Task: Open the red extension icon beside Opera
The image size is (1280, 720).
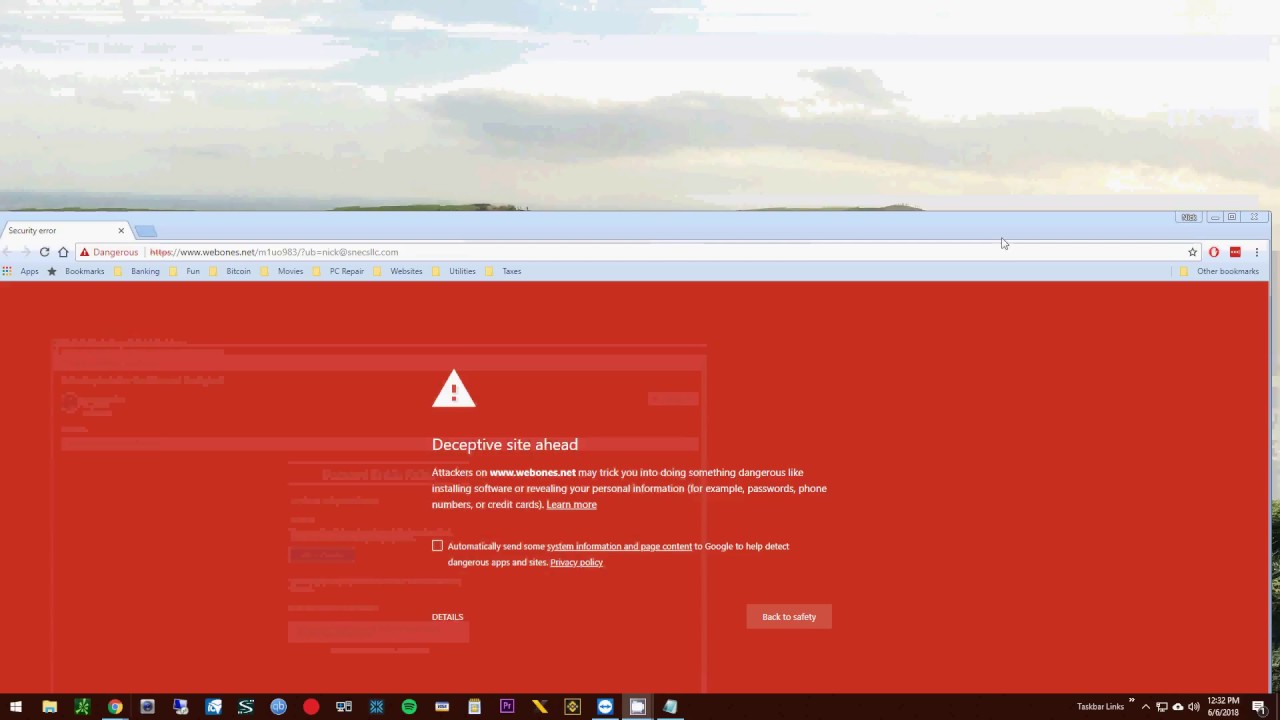Action: (1235, 252)
